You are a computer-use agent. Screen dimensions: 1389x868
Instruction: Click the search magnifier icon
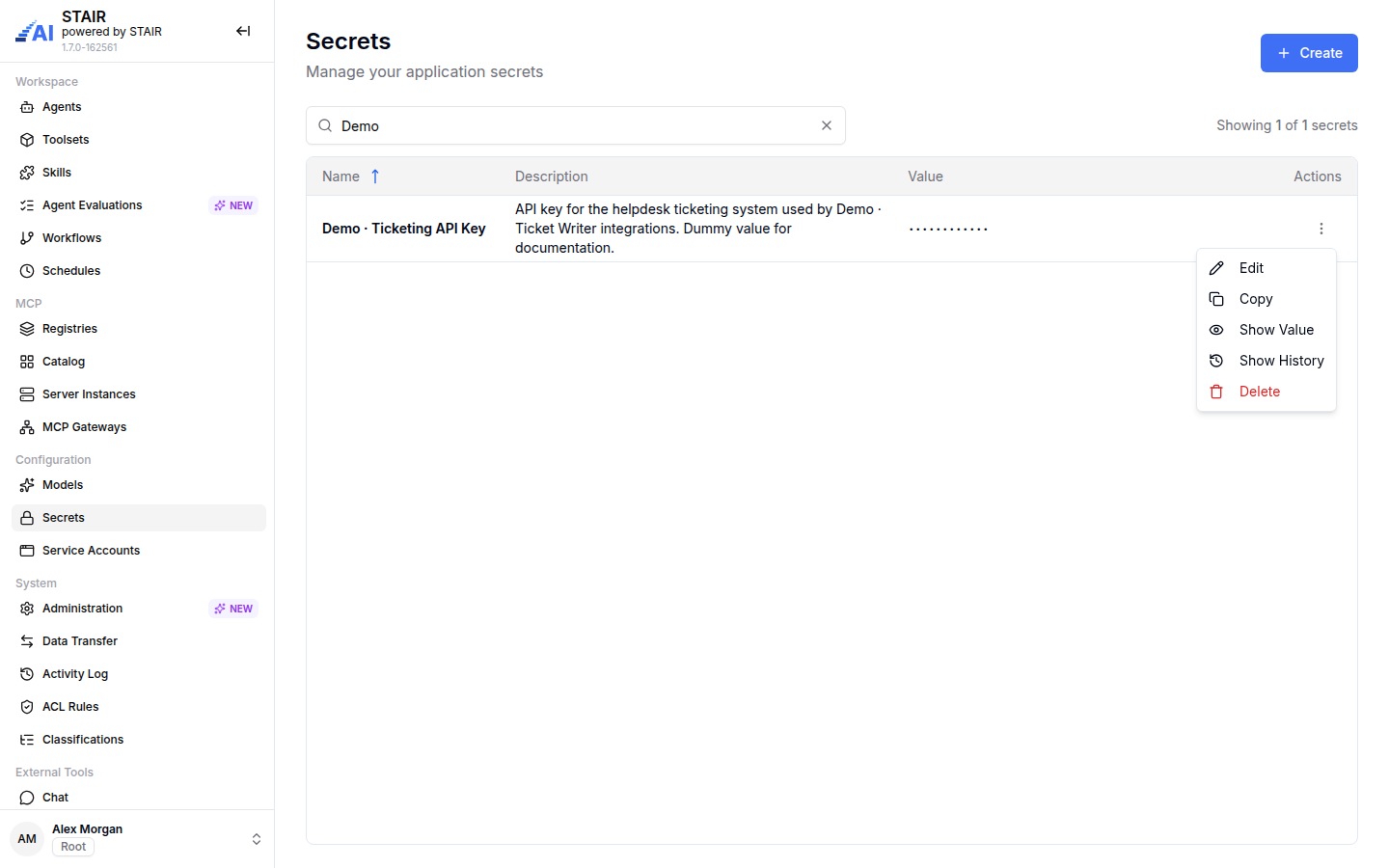point(325,125)
